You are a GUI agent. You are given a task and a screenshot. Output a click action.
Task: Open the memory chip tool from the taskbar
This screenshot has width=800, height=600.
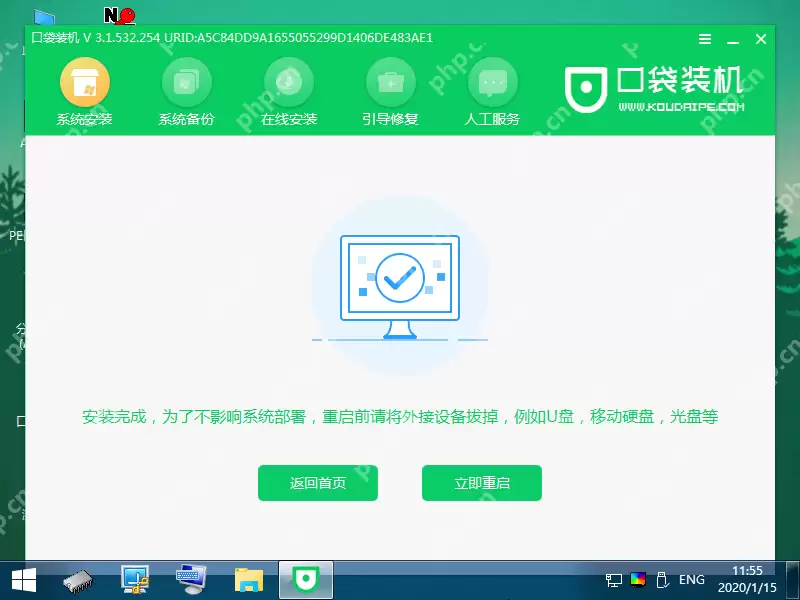[80, 578]
